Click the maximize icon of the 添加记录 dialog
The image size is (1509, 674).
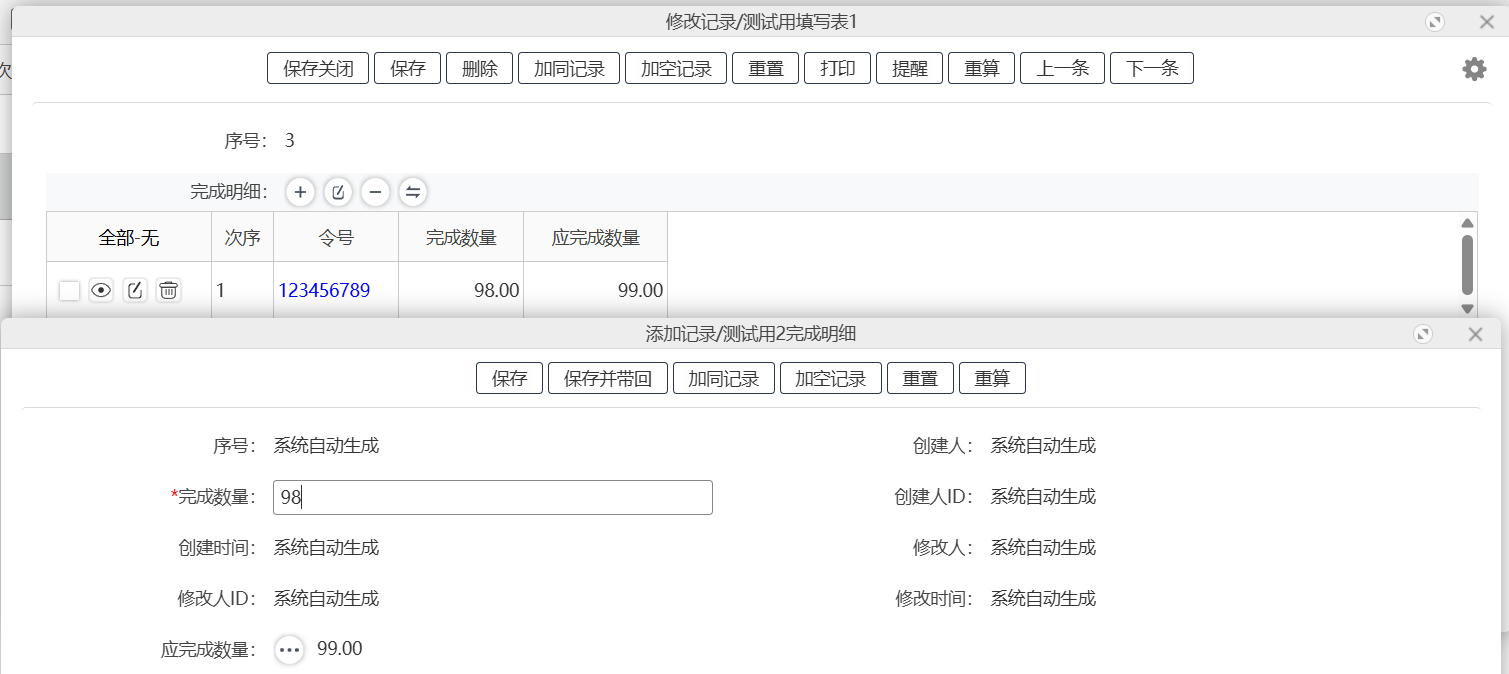[x=1422, y=334]
